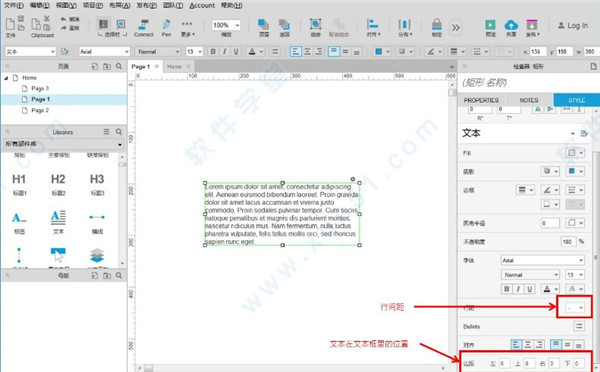
Task: Click the Lock icon in toolbar
Action: click(437, 25)
